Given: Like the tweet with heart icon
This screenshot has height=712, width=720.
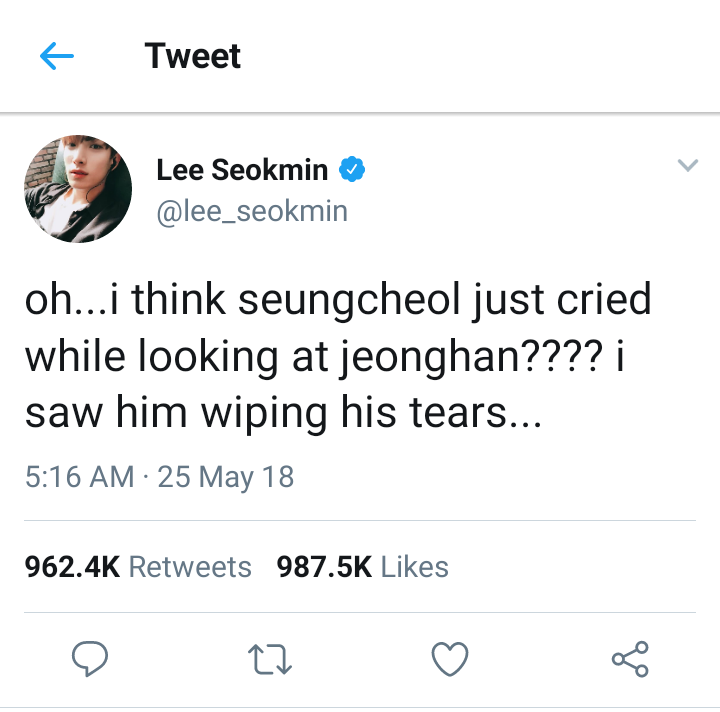Looking at the screenshot, I should click(450, 659).
